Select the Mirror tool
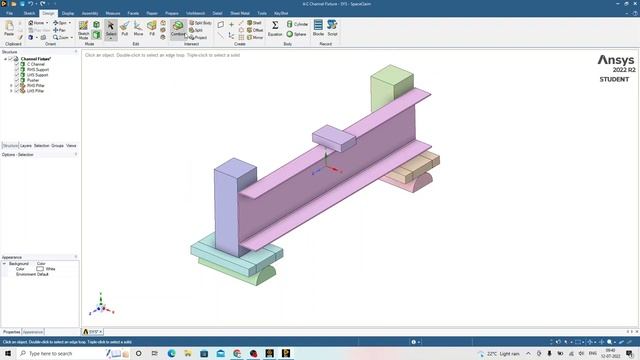This screenshot has height=360, width=640. [255, 38]
